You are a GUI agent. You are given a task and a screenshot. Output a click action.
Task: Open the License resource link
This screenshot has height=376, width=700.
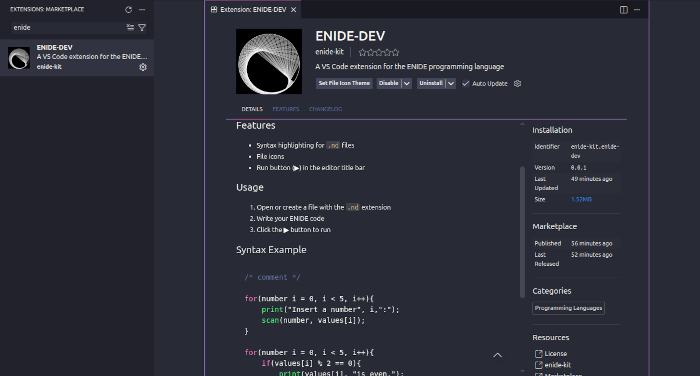[x=556, y=354]
